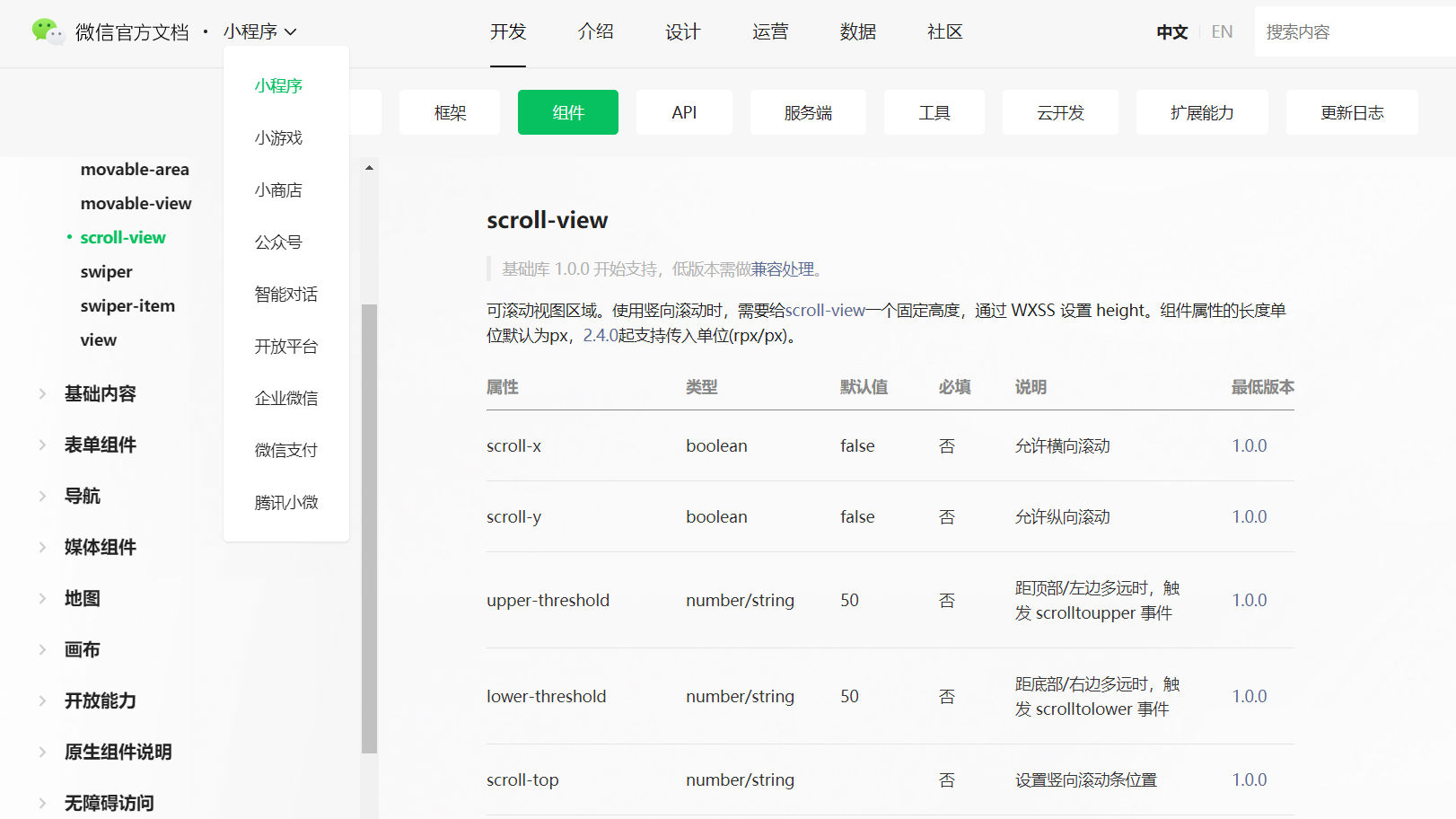Open 1.0.0 version link for scroll-y

tap(1249, 517)
